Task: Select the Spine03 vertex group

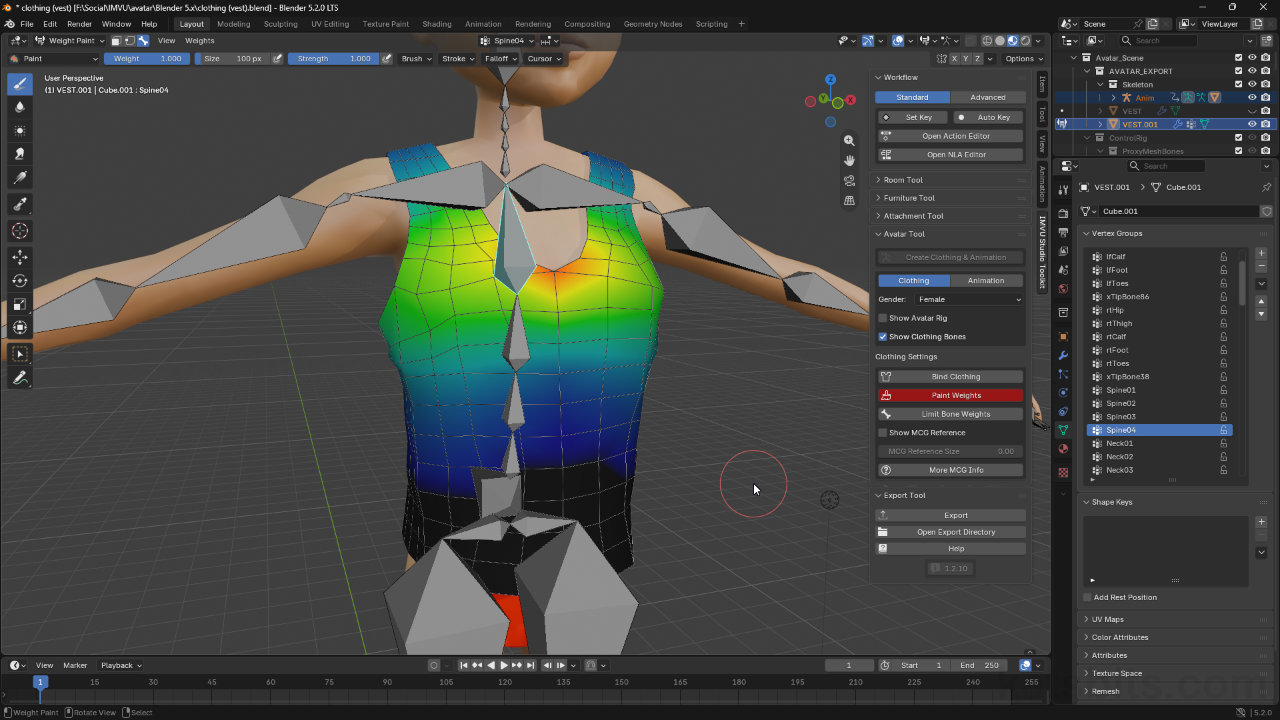Action: pyautogui.click(x=1159, y=416)
